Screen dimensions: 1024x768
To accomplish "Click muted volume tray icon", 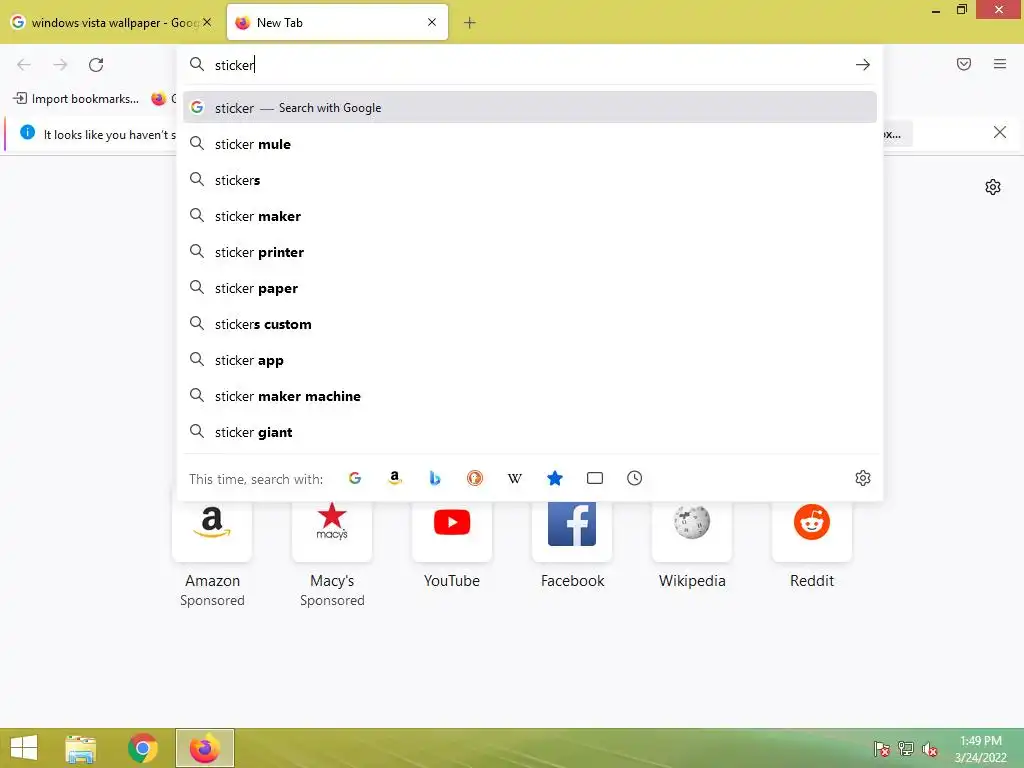I will pyautogui.click(x=929, y=749).
